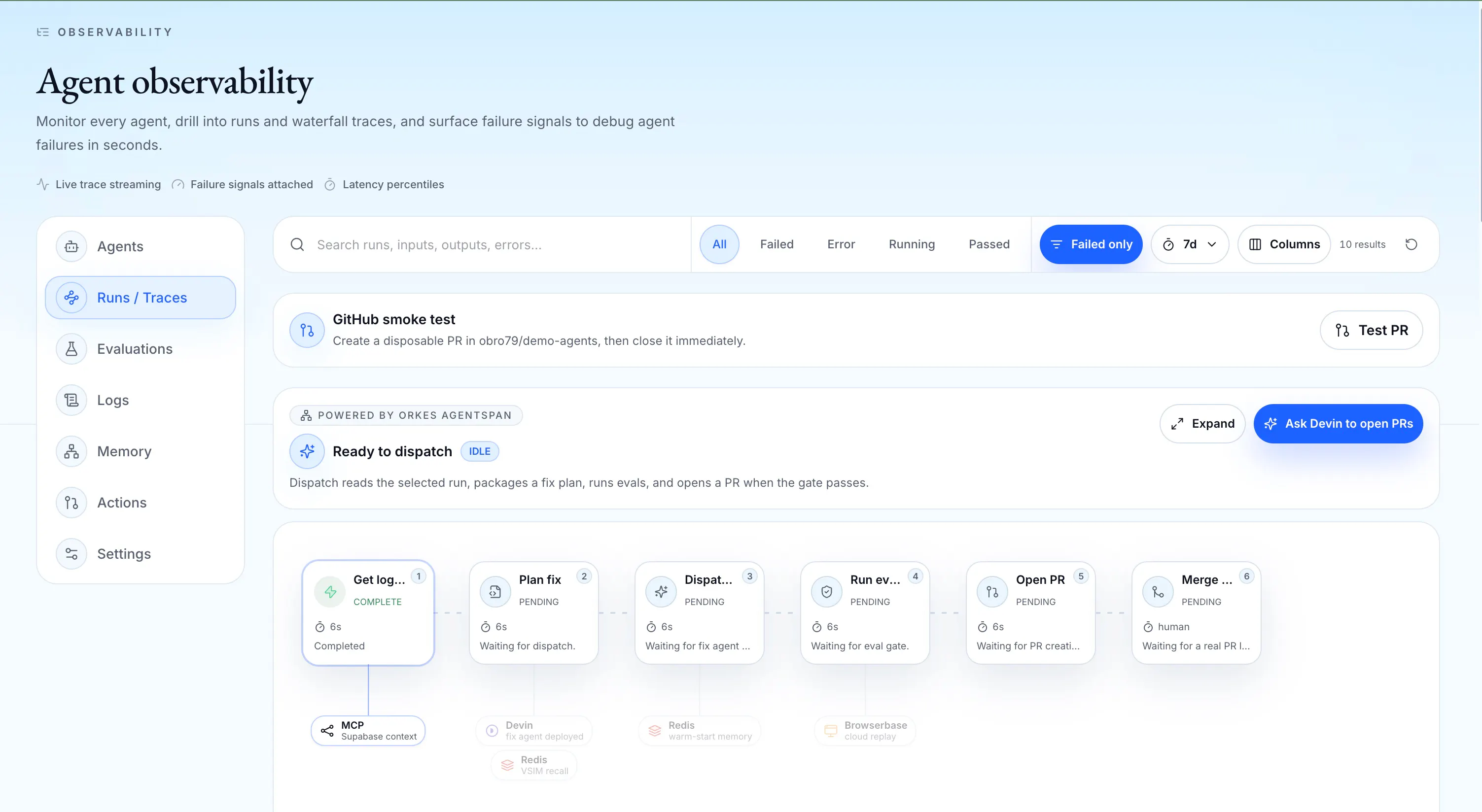Viewport: 1482px width, 812px height.
Task: Select the Plan fix step card
Action: (x=534, y=613)
